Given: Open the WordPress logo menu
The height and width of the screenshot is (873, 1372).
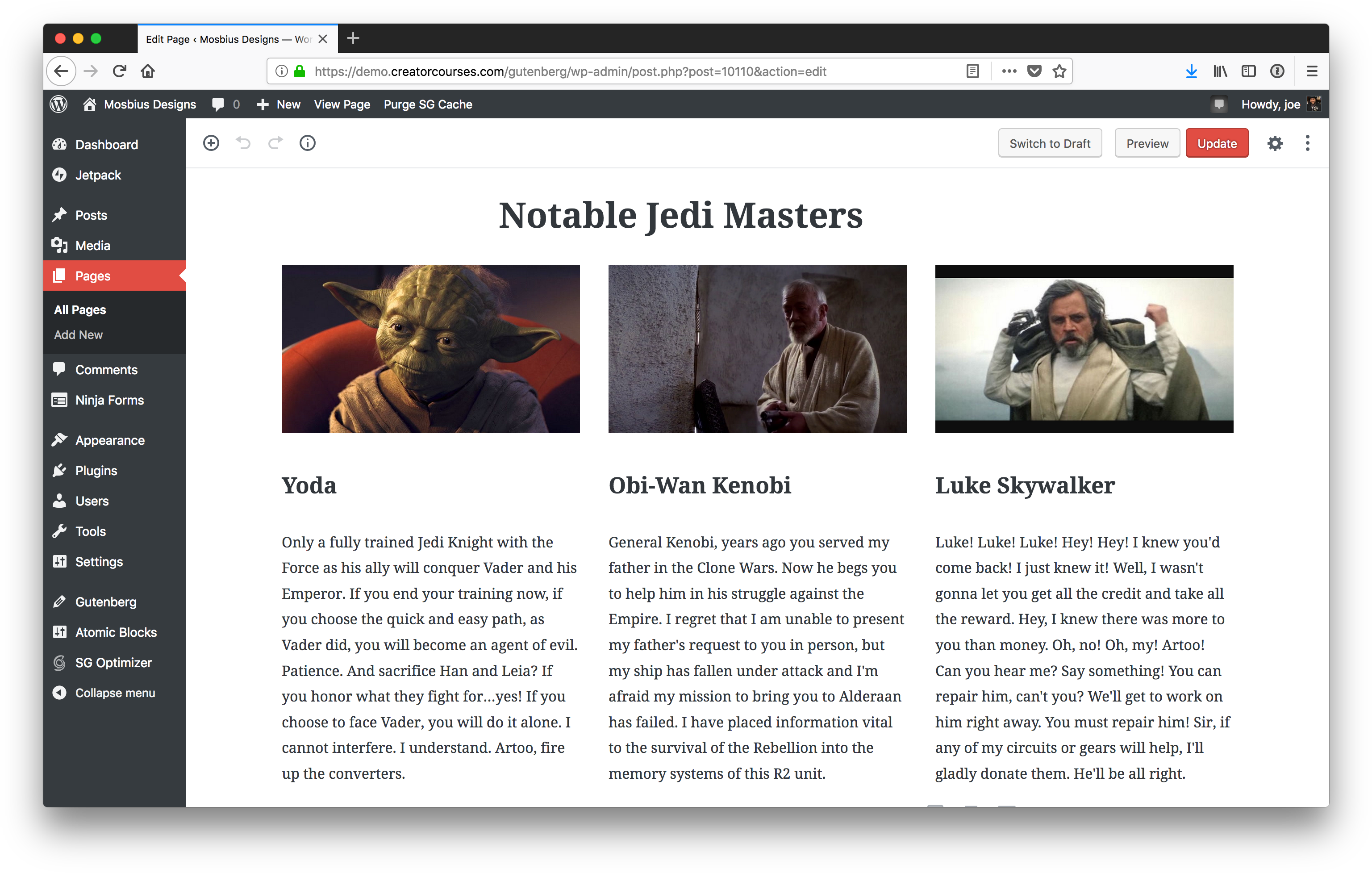Looking at the screenshot, I should pyautogui.click(x=58, y=104).
